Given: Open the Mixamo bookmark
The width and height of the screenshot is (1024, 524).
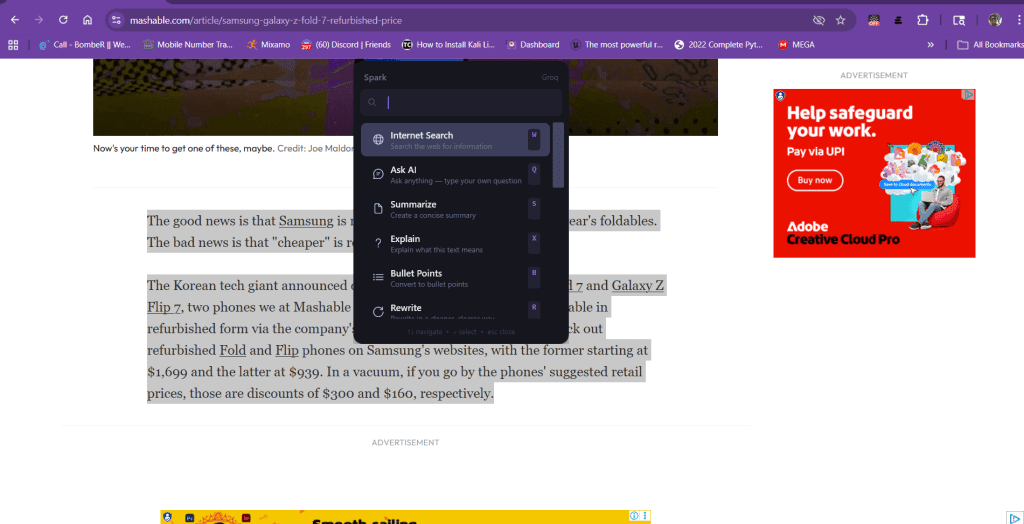Looking at the screenshot, I should (268, 45).
